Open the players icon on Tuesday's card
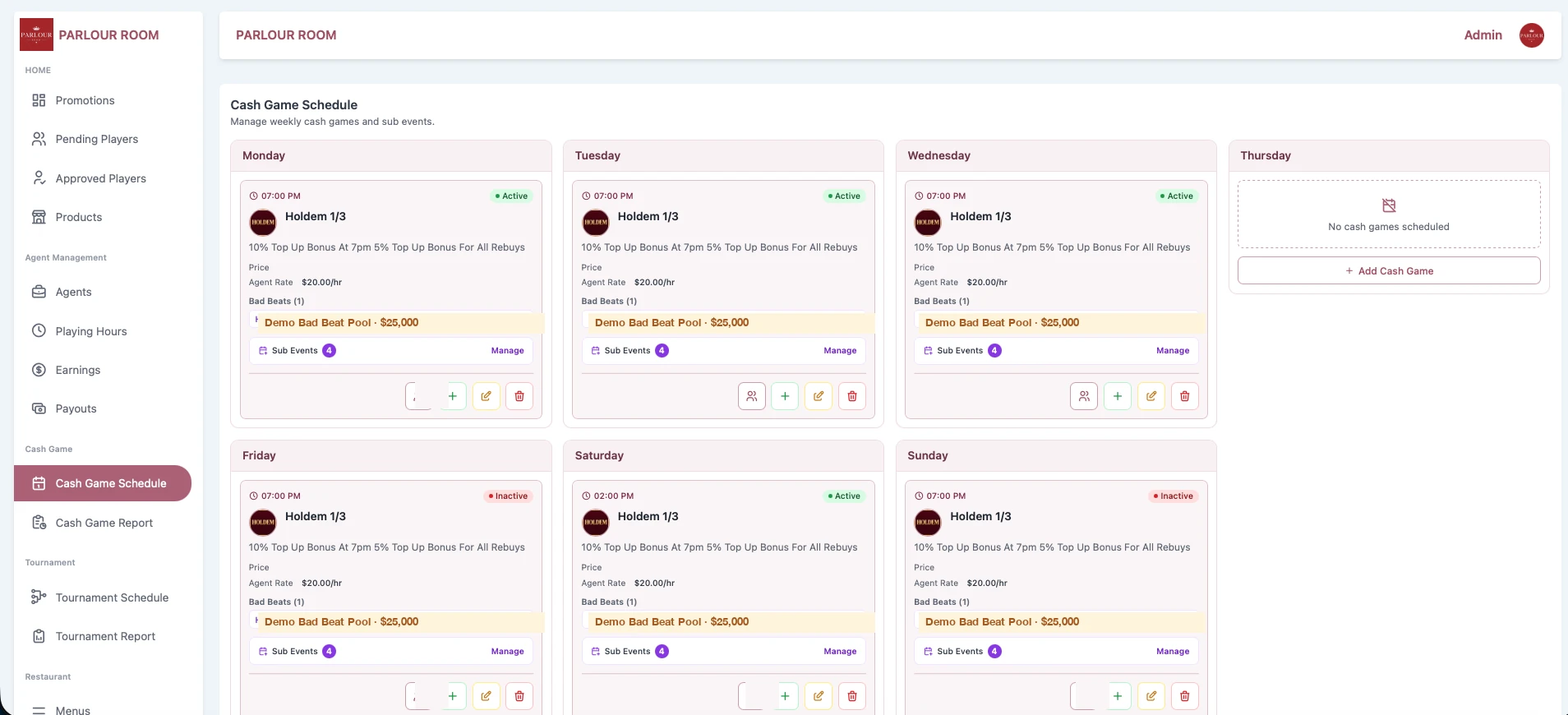Viewport: 1568px width, 715px height. coord(752,396)
